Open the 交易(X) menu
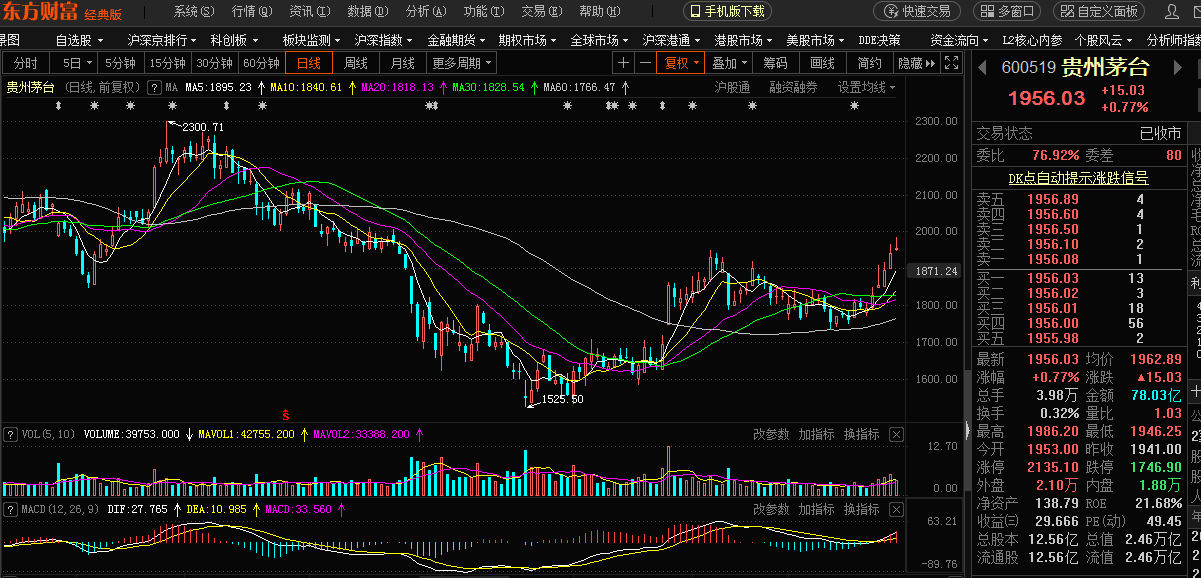Image resolution: width=1201 pixels, height=578 pixels. [542, 11]
